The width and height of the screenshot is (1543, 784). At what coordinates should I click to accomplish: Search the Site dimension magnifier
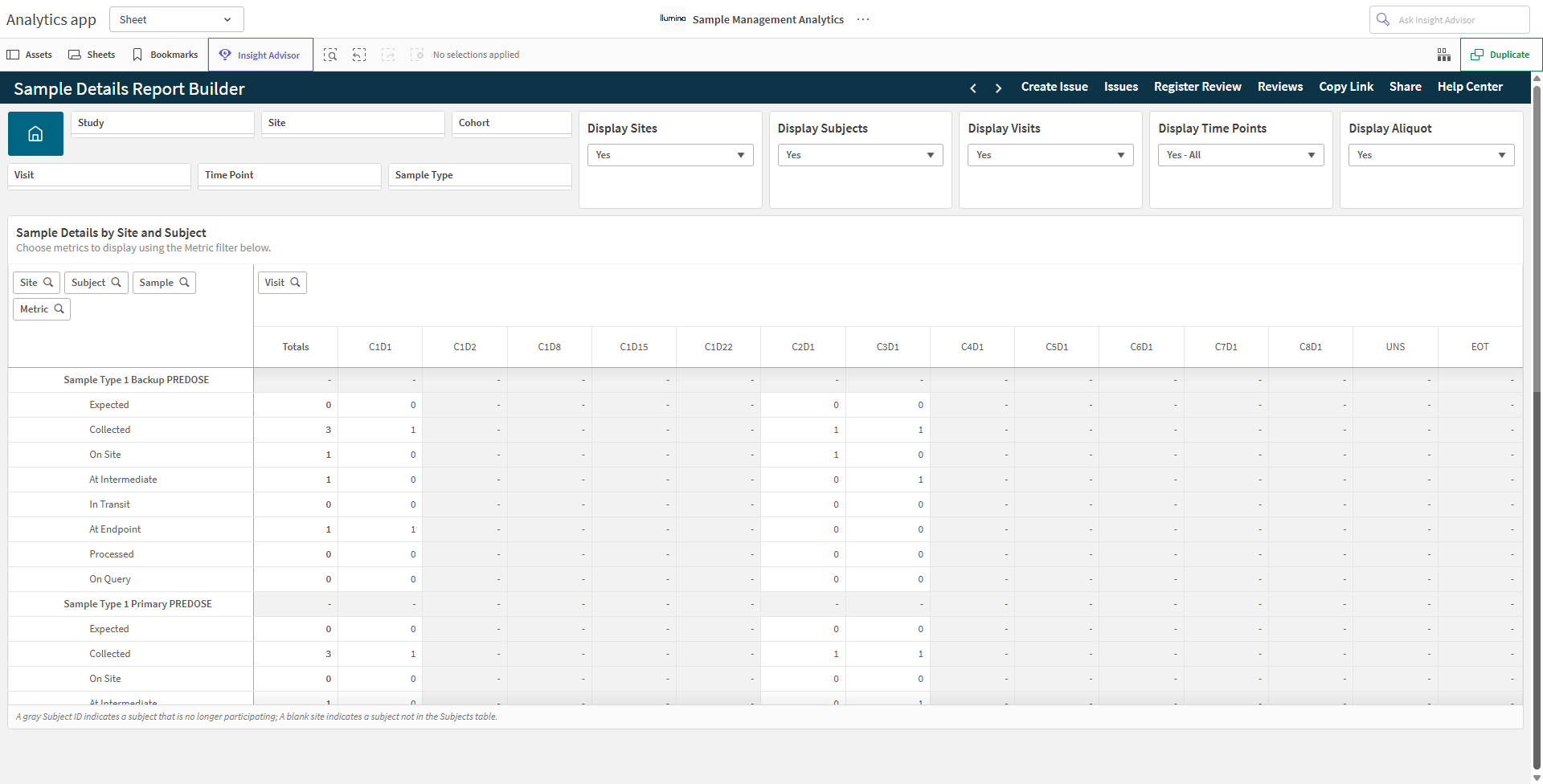click(x=48, y=283)
